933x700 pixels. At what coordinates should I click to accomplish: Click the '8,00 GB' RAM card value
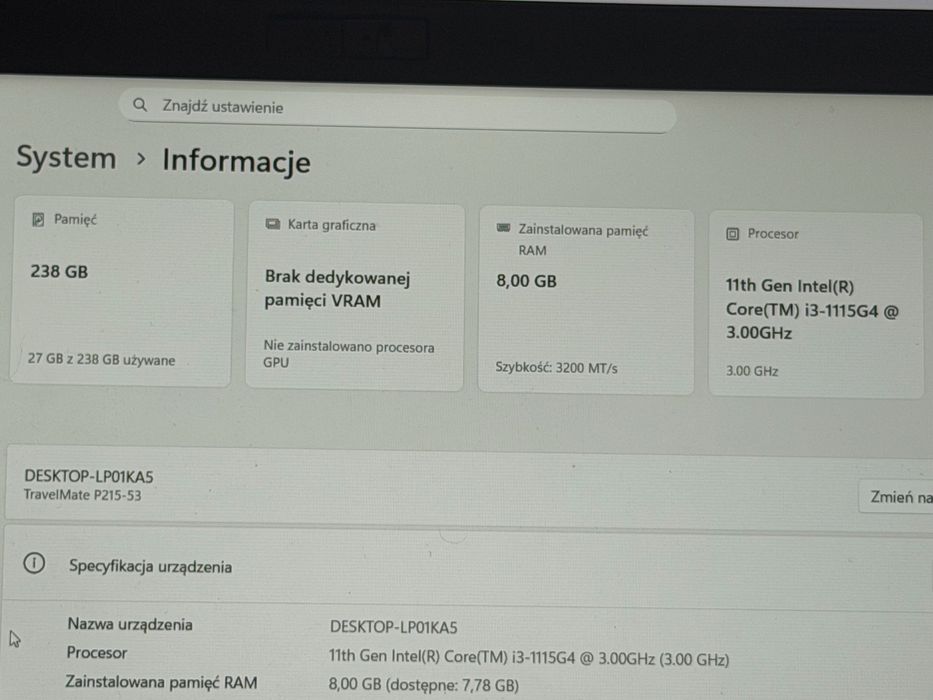pos(527,281)
